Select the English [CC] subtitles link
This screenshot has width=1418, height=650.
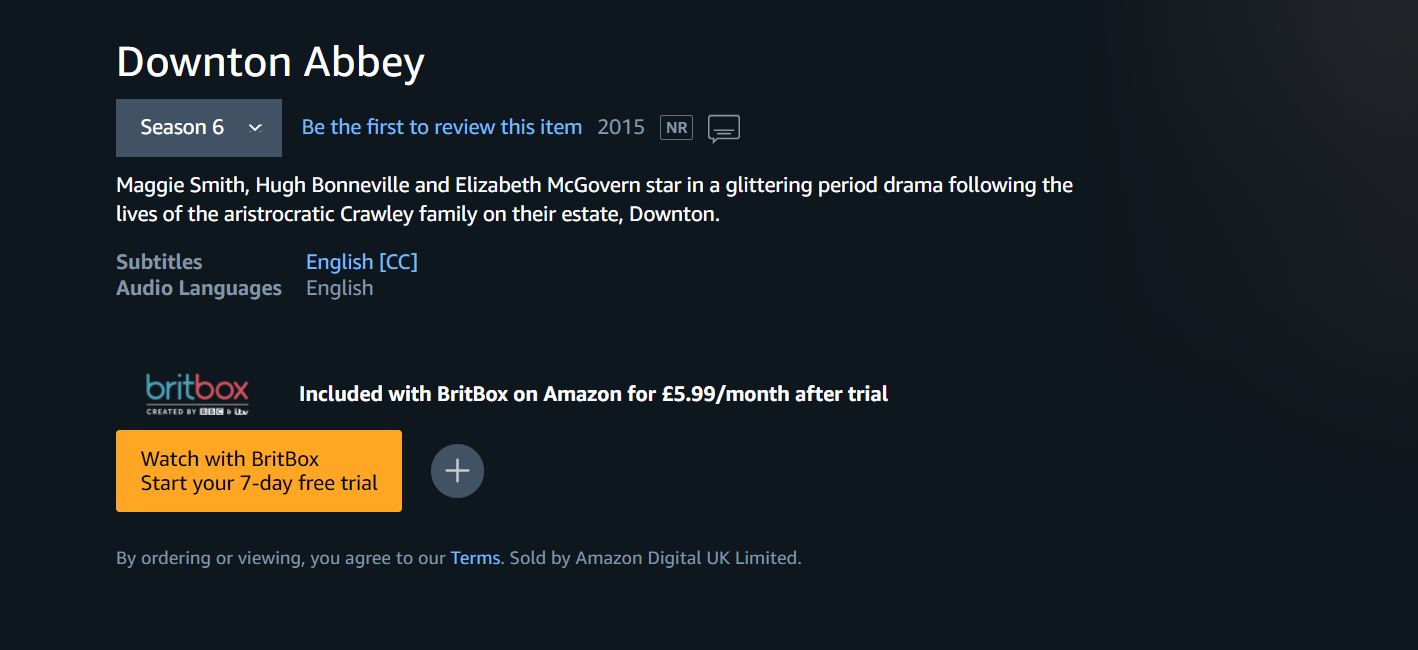[x=361, y=262]
